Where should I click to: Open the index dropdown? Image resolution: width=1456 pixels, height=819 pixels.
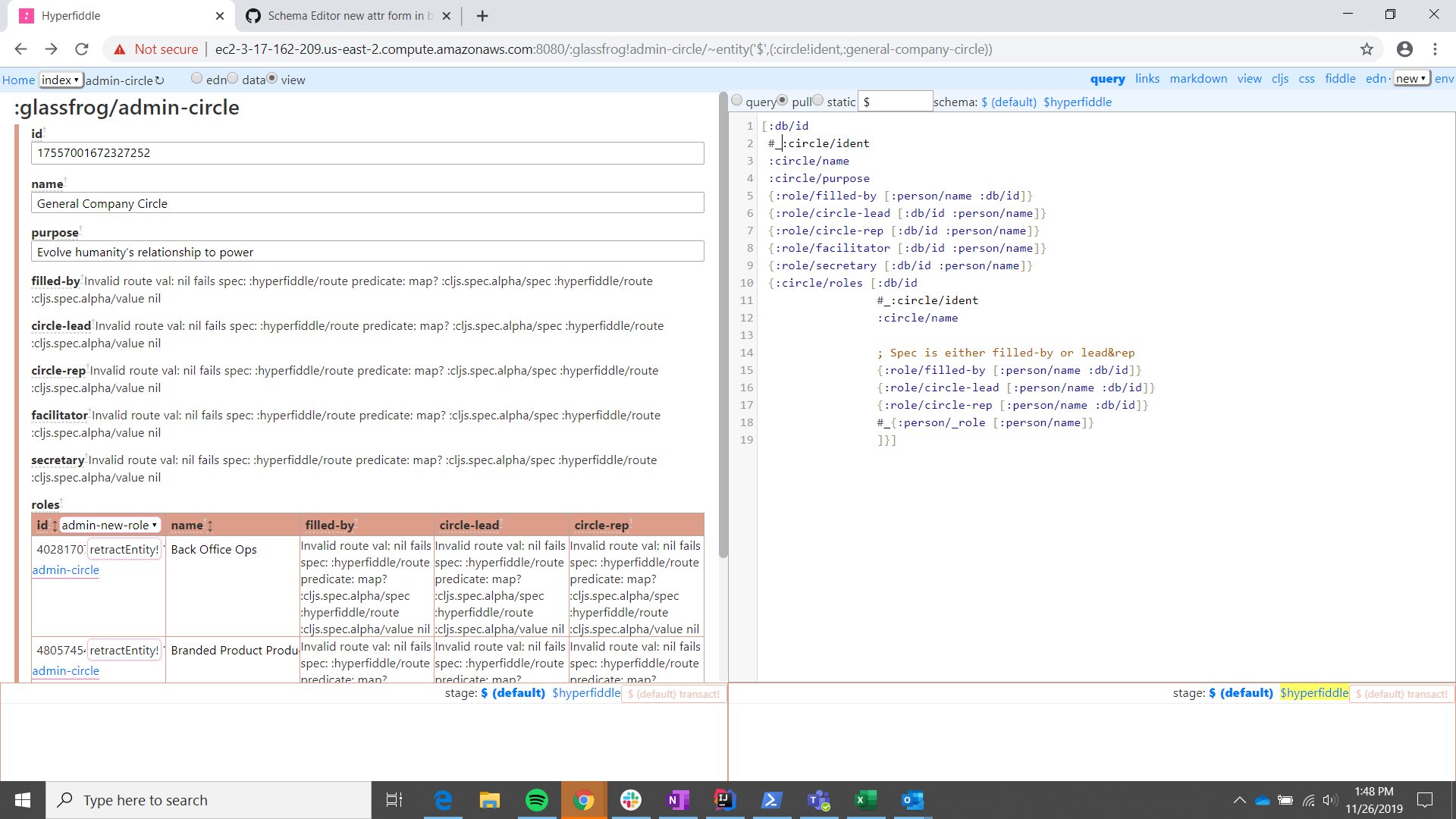(x=60, y=80)
